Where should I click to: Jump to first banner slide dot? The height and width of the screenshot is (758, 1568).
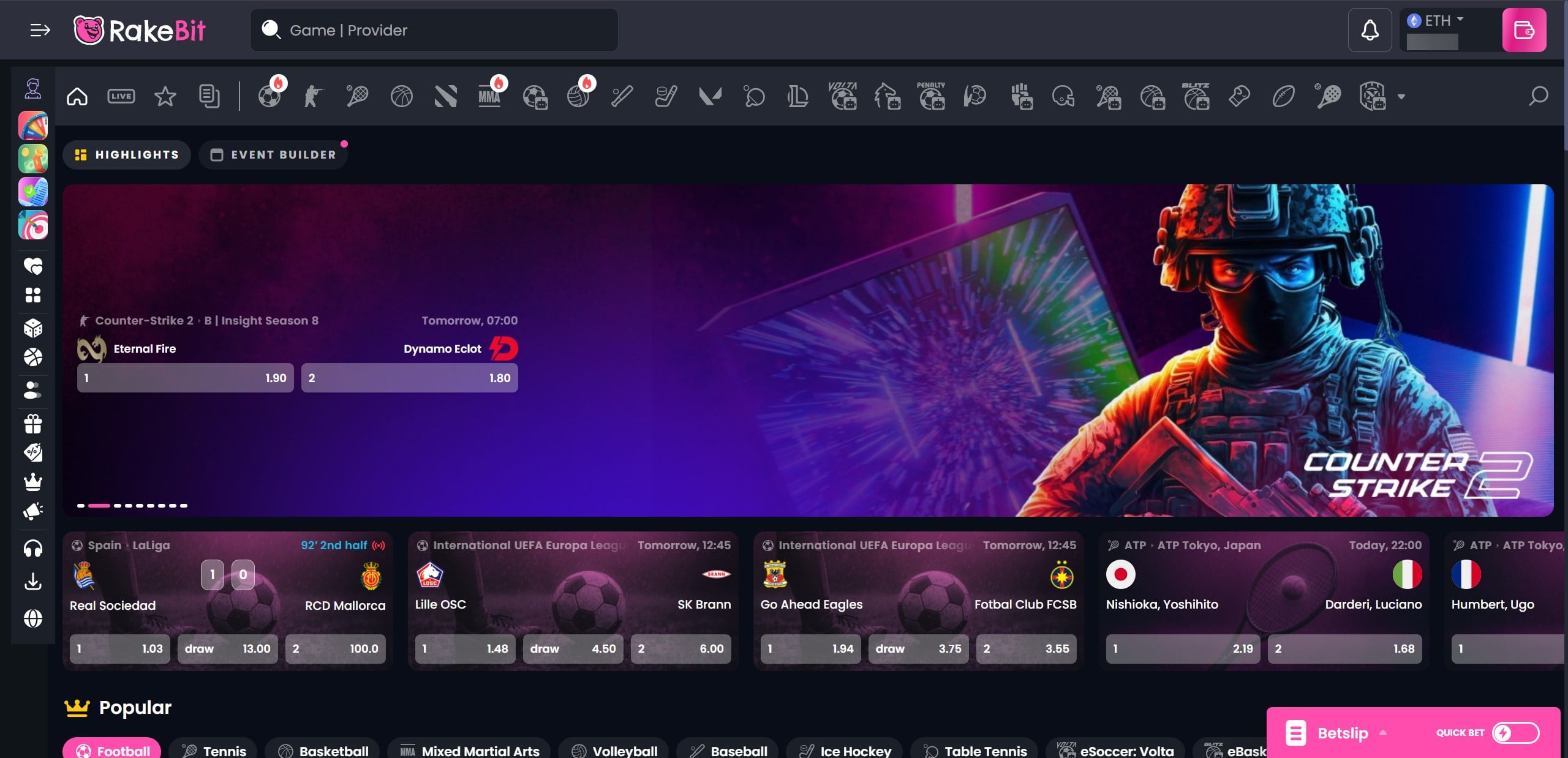pos(81,505)
